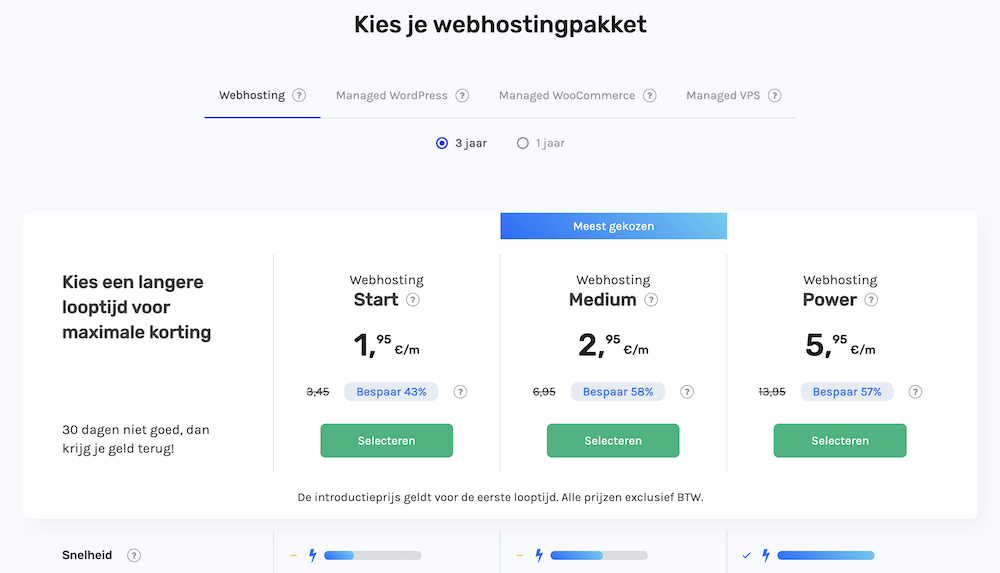Open the Managed VPS tab
This screenshot has width=1000, height=573.
723,96
